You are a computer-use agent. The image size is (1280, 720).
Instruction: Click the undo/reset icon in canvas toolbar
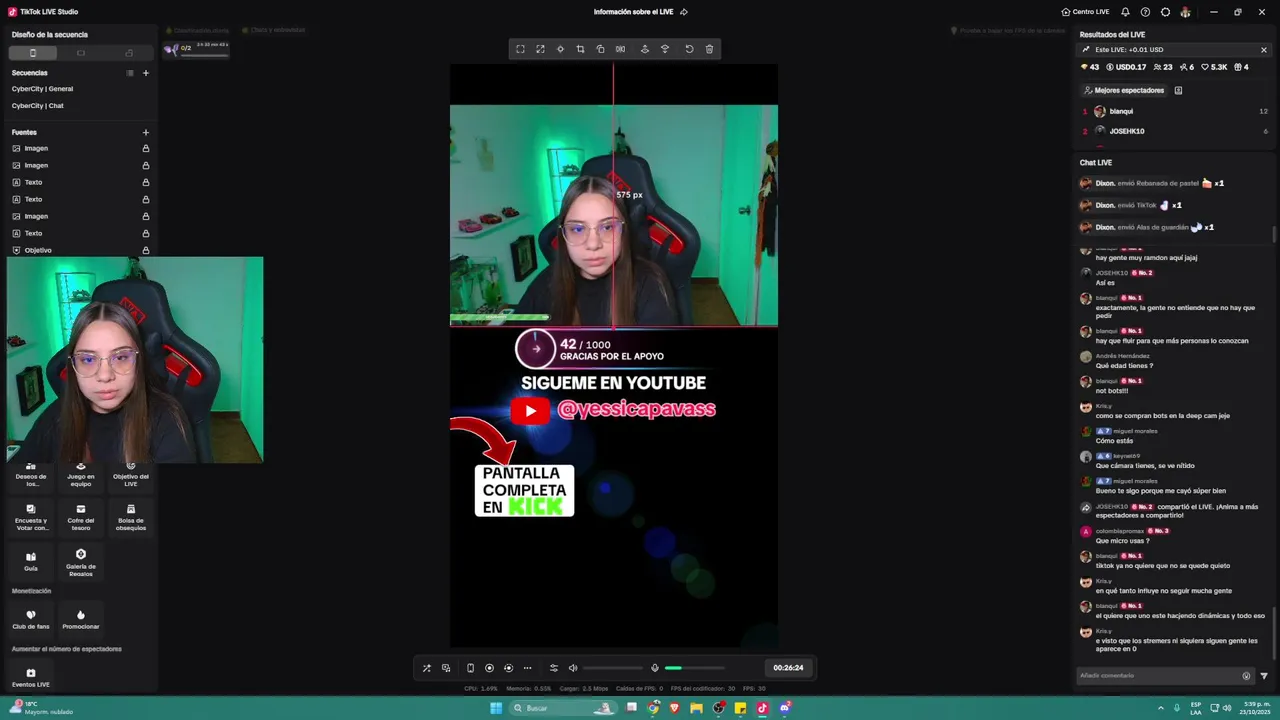coord(689,49)
